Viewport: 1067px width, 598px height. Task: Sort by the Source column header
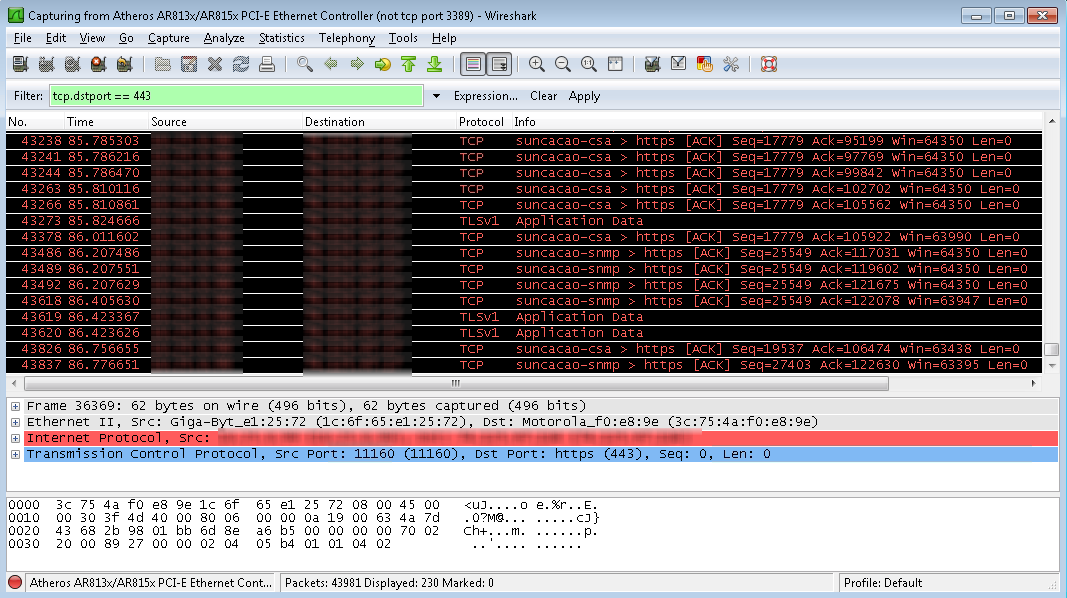[225, 122]
